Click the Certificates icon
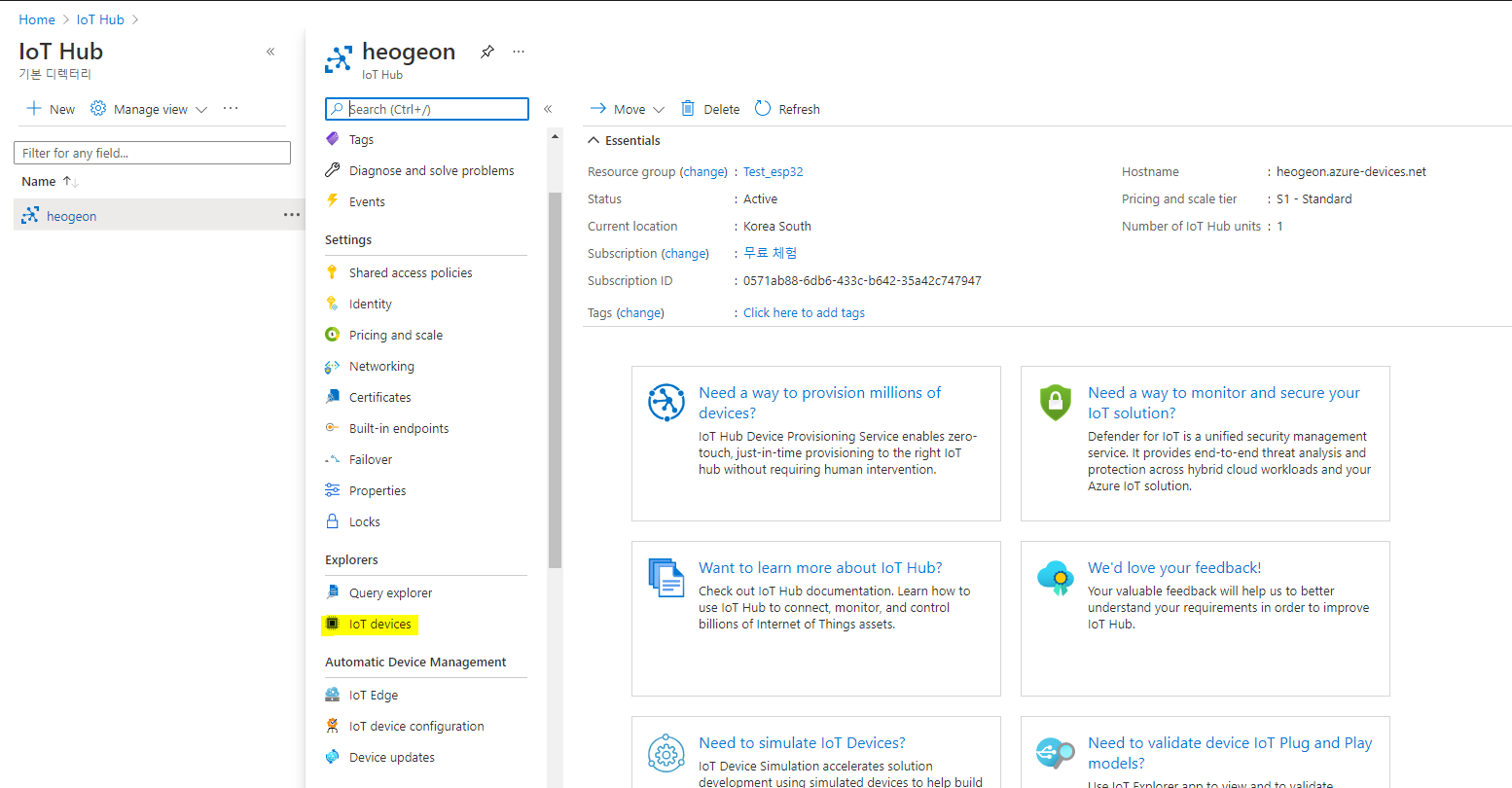Screen dimensions: 1512x788 coord(333,397)
